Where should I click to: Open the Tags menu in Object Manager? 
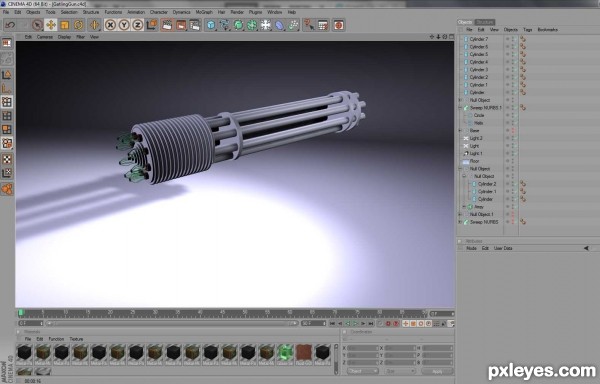click(528, 29)
